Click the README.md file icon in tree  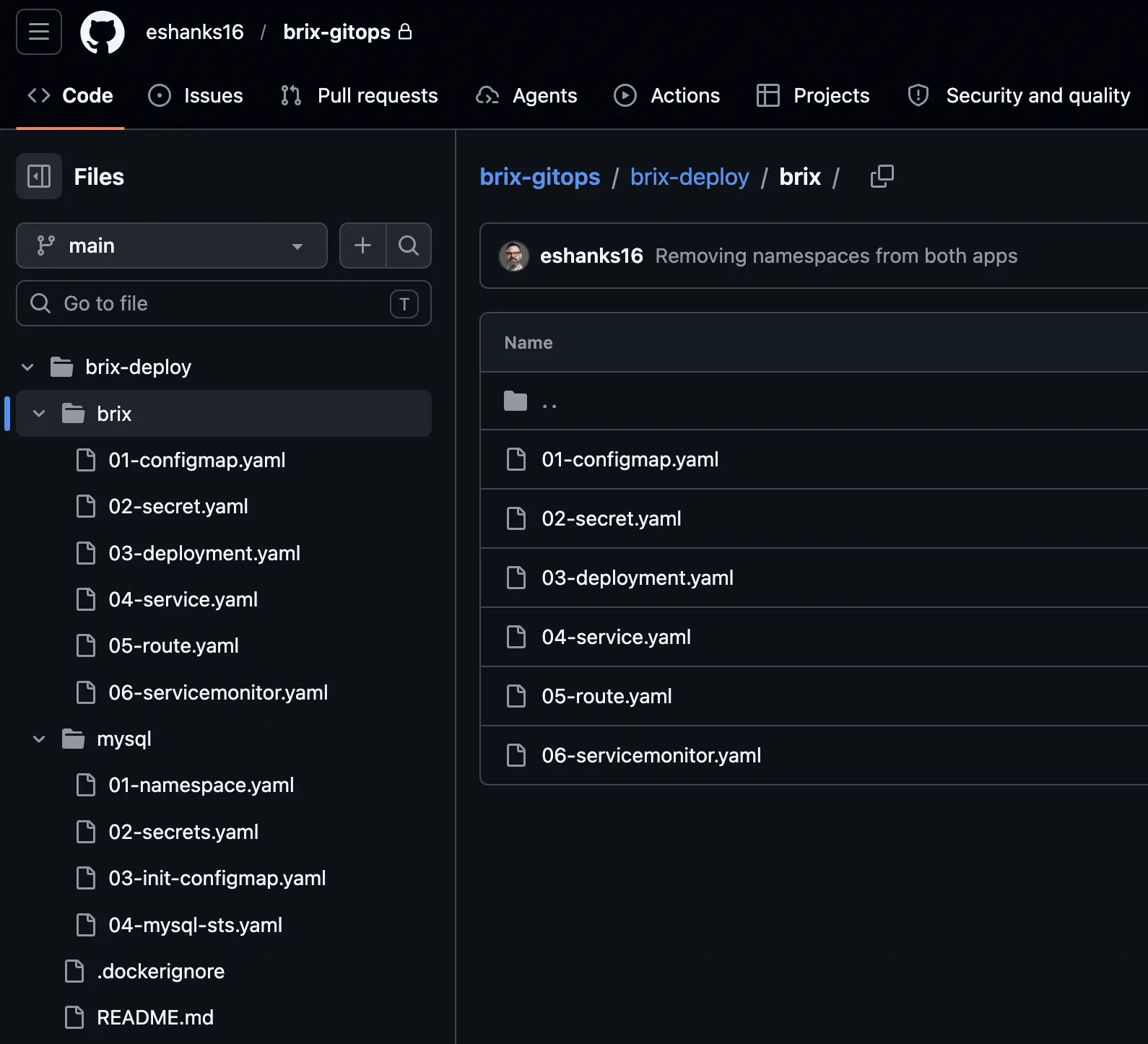[x=74, y=1017]
